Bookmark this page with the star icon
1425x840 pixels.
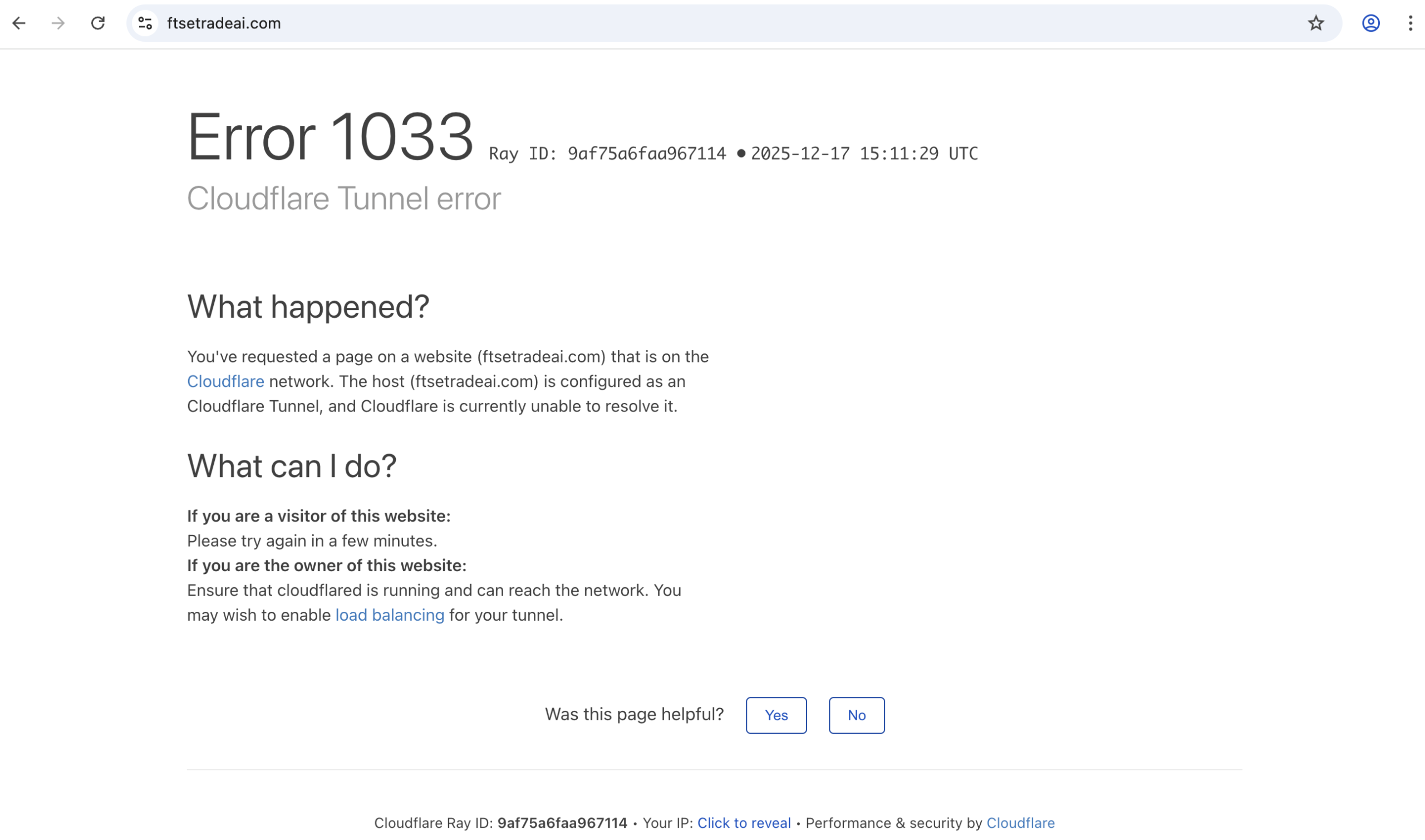1316,23
